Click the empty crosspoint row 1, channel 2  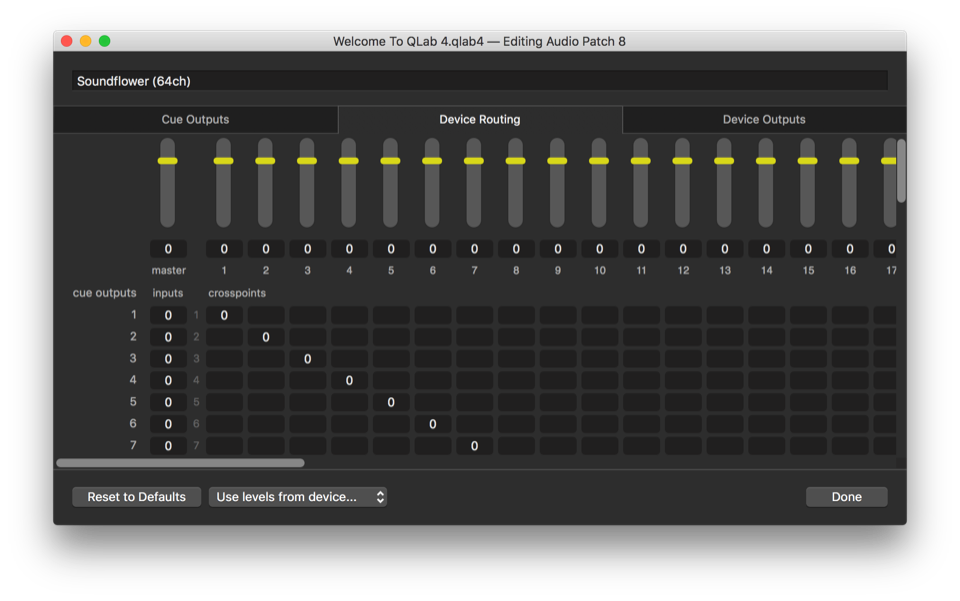266,316
